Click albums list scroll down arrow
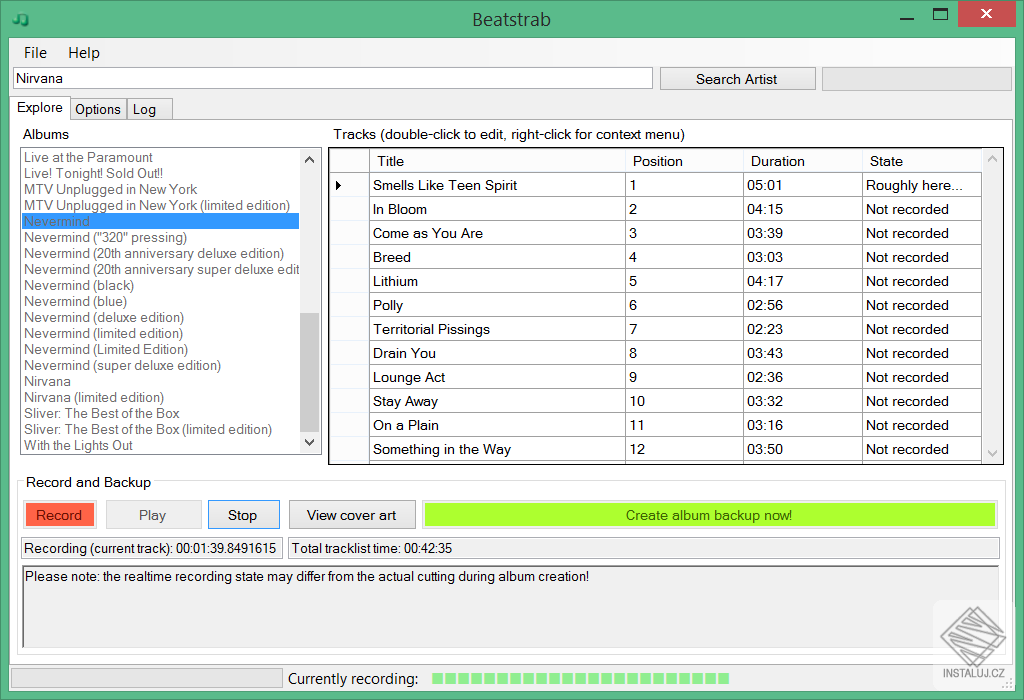Image resolution: width=1024 pixels, height=700 pixels. [310, 442]
